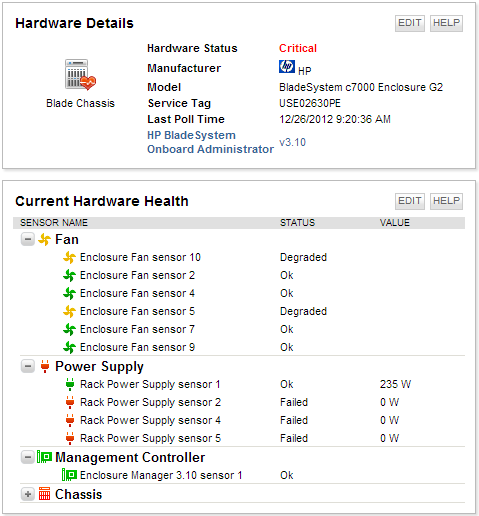Click Rack Power Supply sensor 4 text
479x516 pixels.
point(150,421)
